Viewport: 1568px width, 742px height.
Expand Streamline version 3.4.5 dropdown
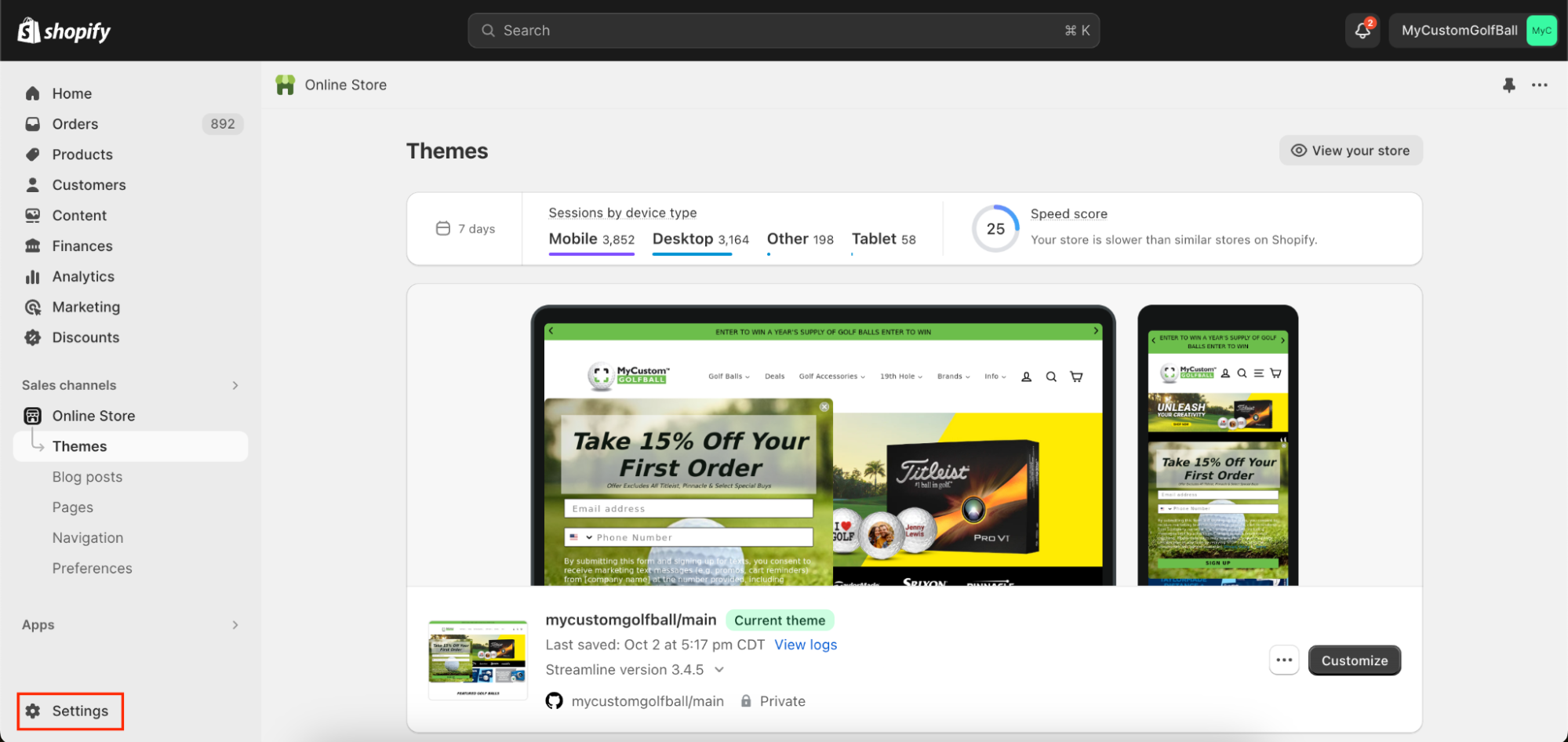(719, 670)
